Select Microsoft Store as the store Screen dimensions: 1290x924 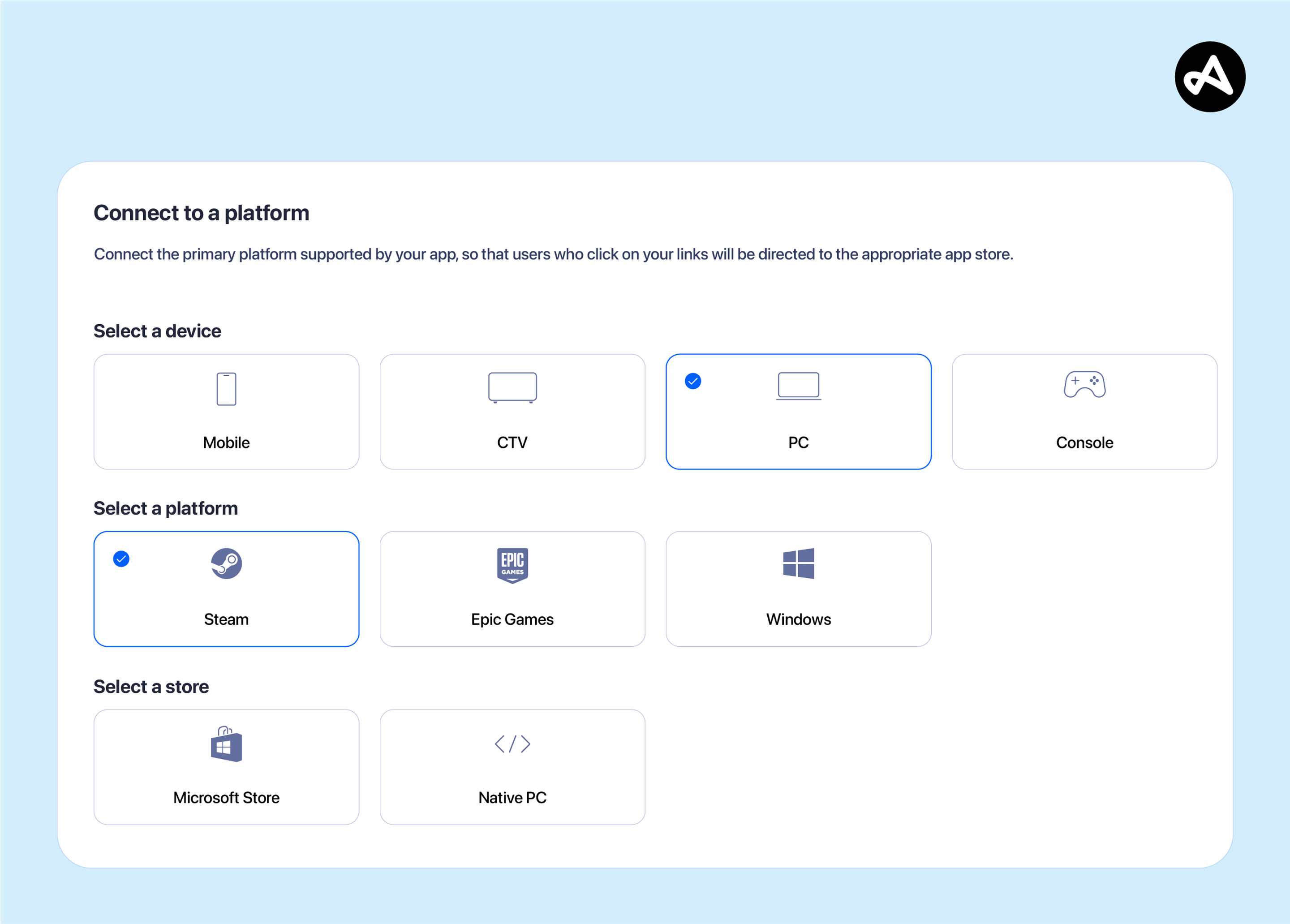point(226,767)
